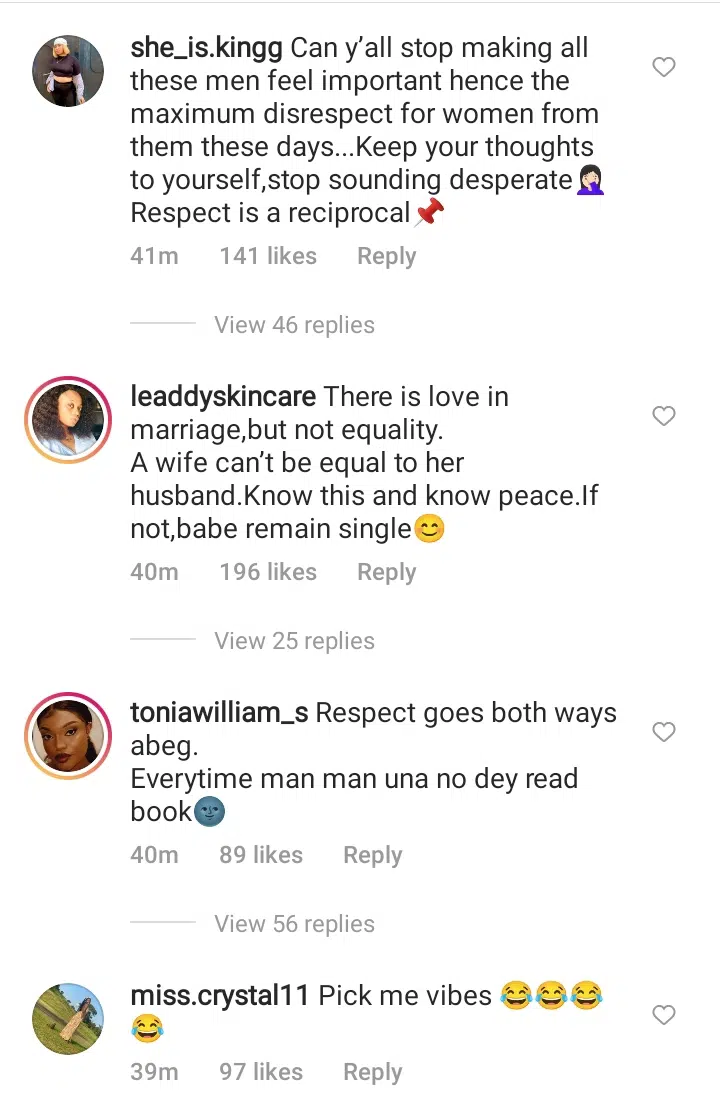Open leaddyskincare username link
The height and width of the screenshot is (1103, 720).
pyautogui.click(x=223, y=397)
